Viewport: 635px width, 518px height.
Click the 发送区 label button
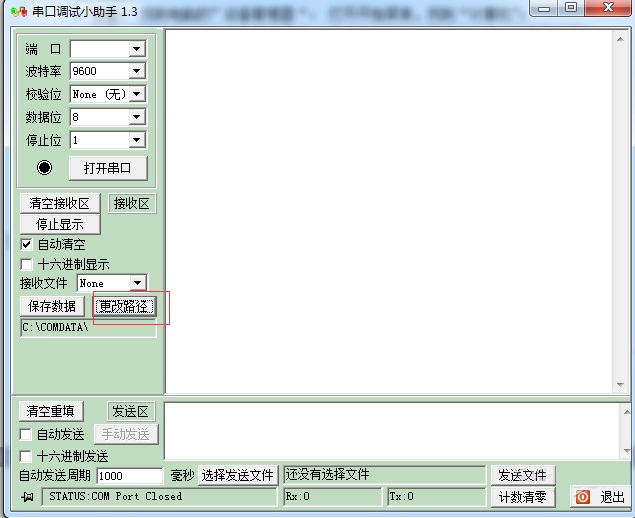point(130,411)
